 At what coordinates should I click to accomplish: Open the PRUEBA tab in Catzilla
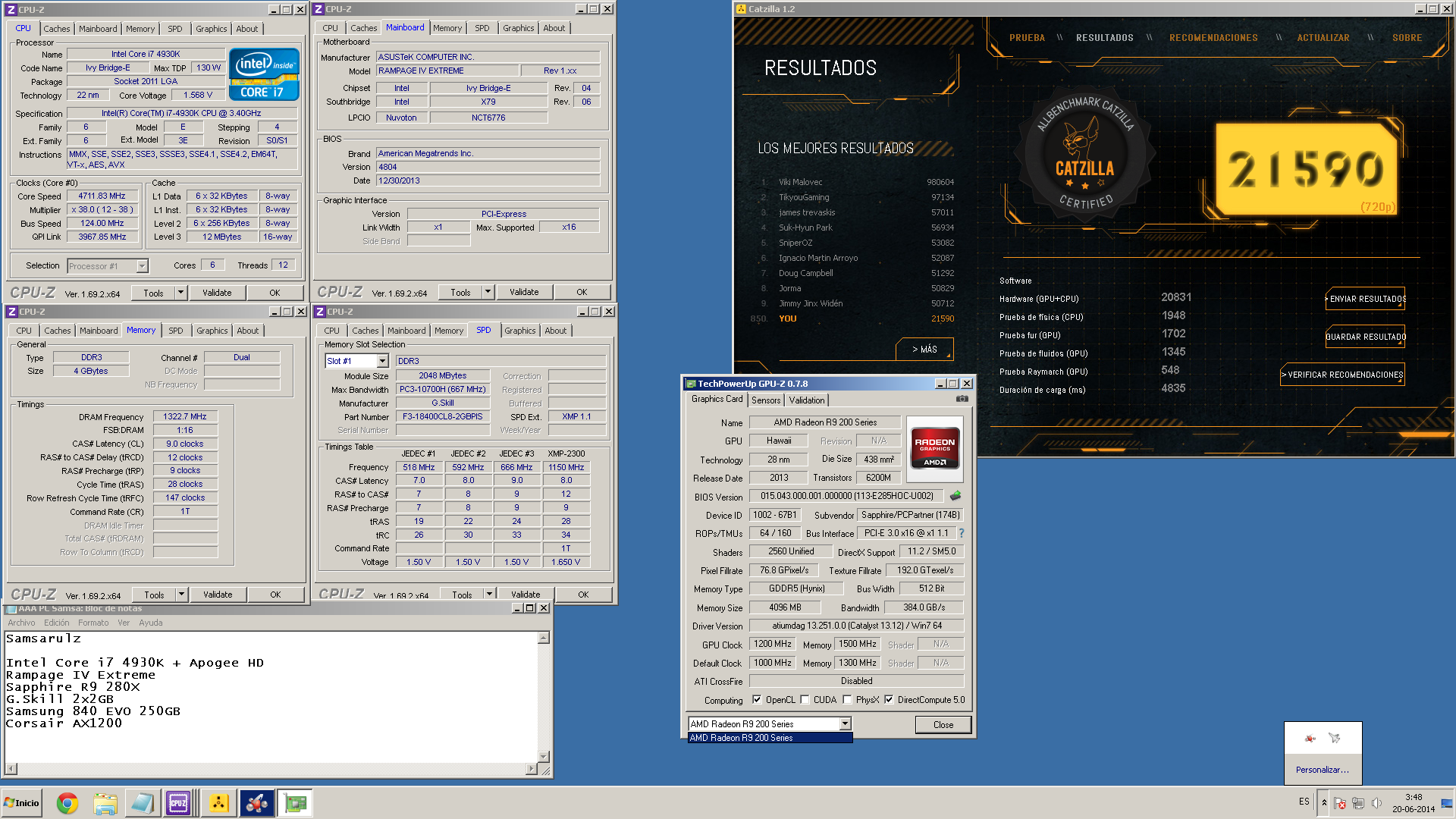(1027, 38)
